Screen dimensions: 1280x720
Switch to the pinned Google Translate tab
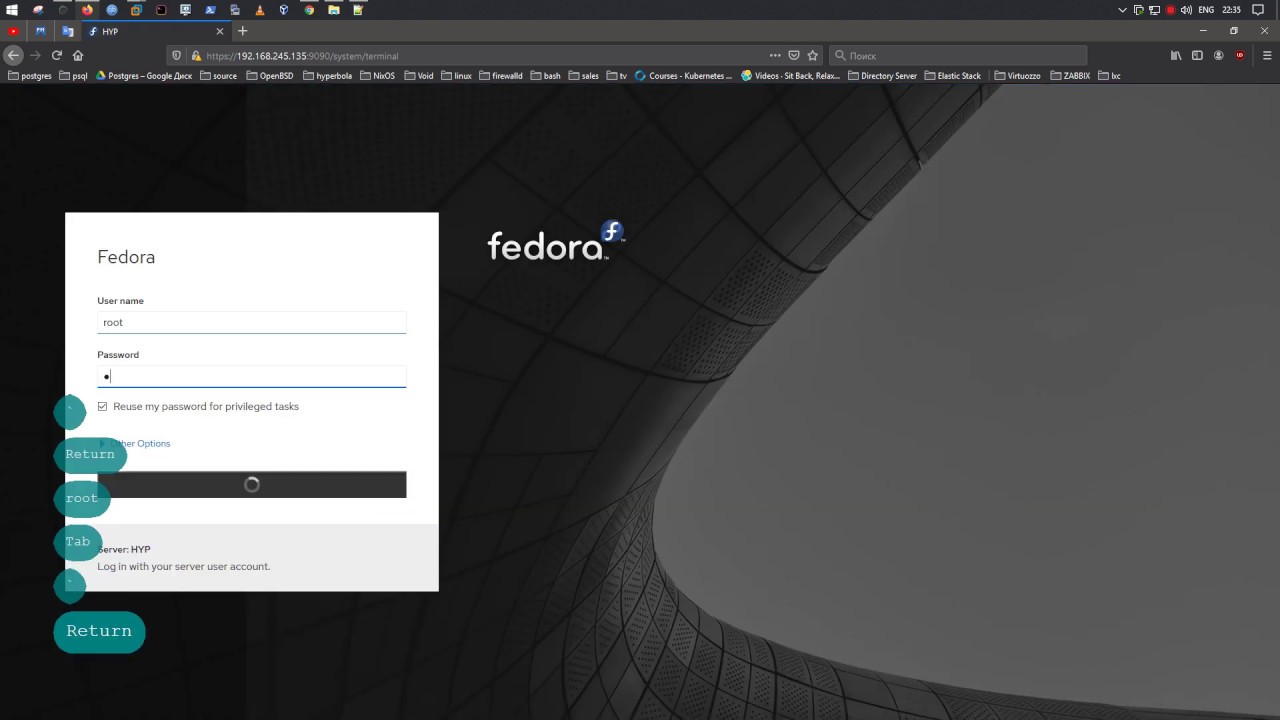[67, 31]
